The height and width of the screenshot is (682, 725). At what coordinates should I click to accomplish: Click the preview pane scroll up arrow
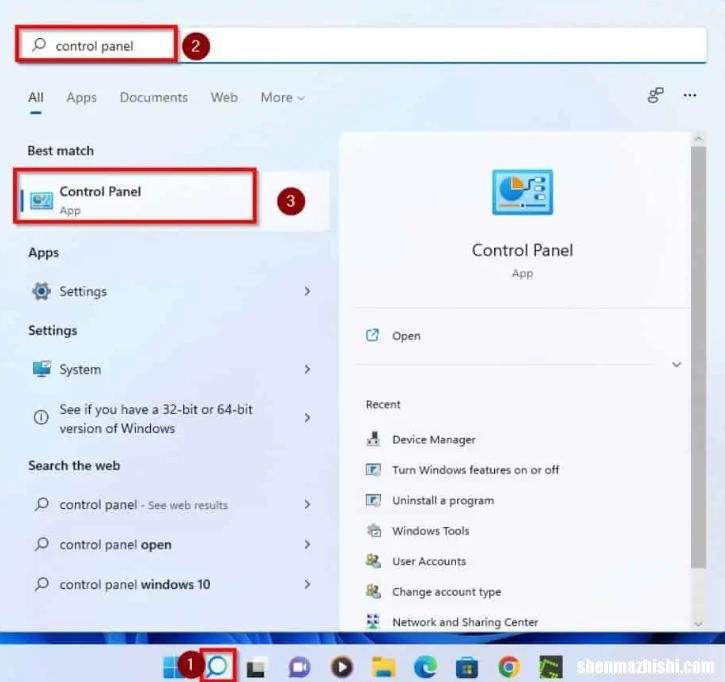(x=698, y=138)
